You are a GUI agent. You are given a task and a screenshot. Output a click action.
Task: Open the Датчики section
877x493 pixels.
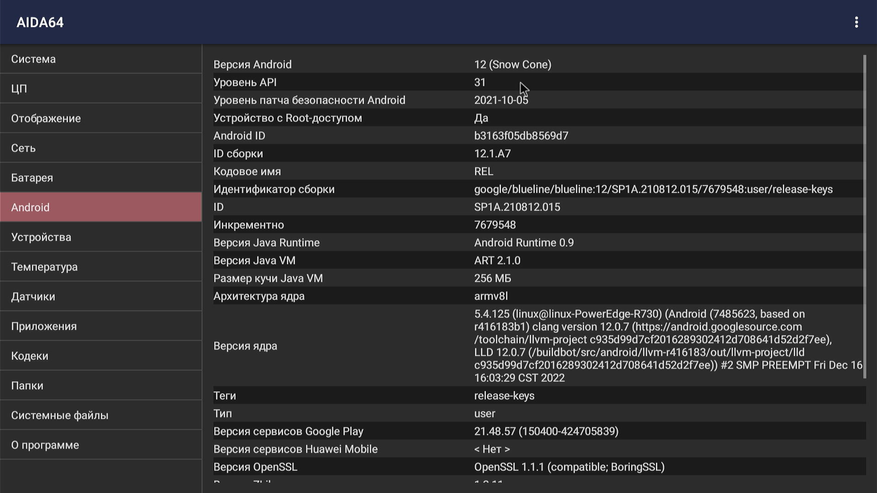101,296
